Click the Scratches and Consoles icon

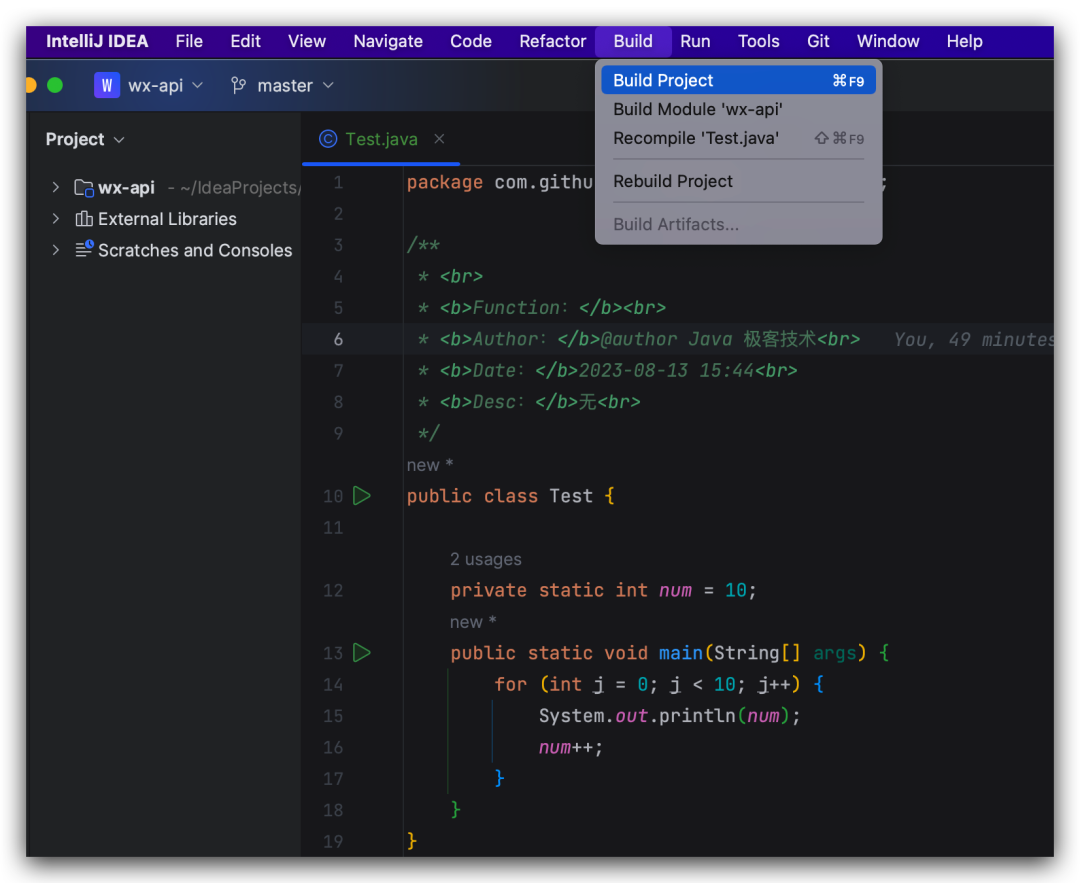(x=84, y=251)
